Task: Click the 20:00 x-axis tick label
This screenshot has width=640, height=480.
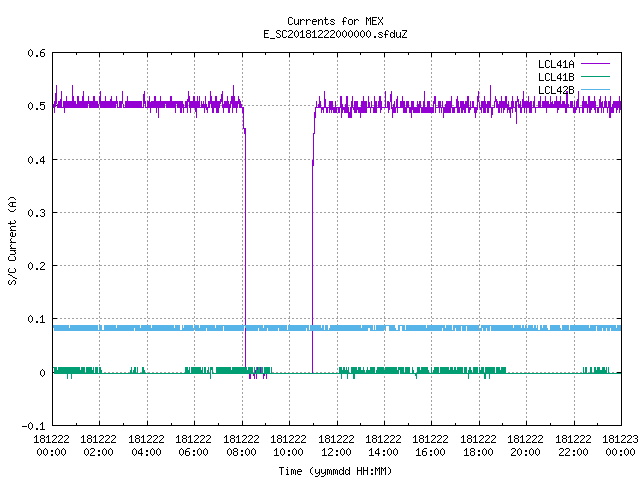Action: point(525,446)
